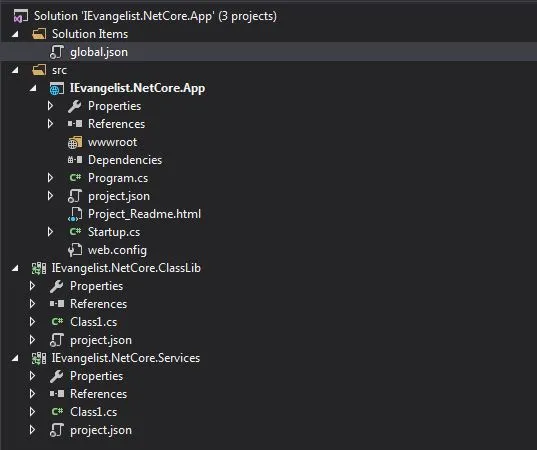Click the Visual Studio solution icon
This screenshot has height=450, width=537.
[x=21, y=16]
